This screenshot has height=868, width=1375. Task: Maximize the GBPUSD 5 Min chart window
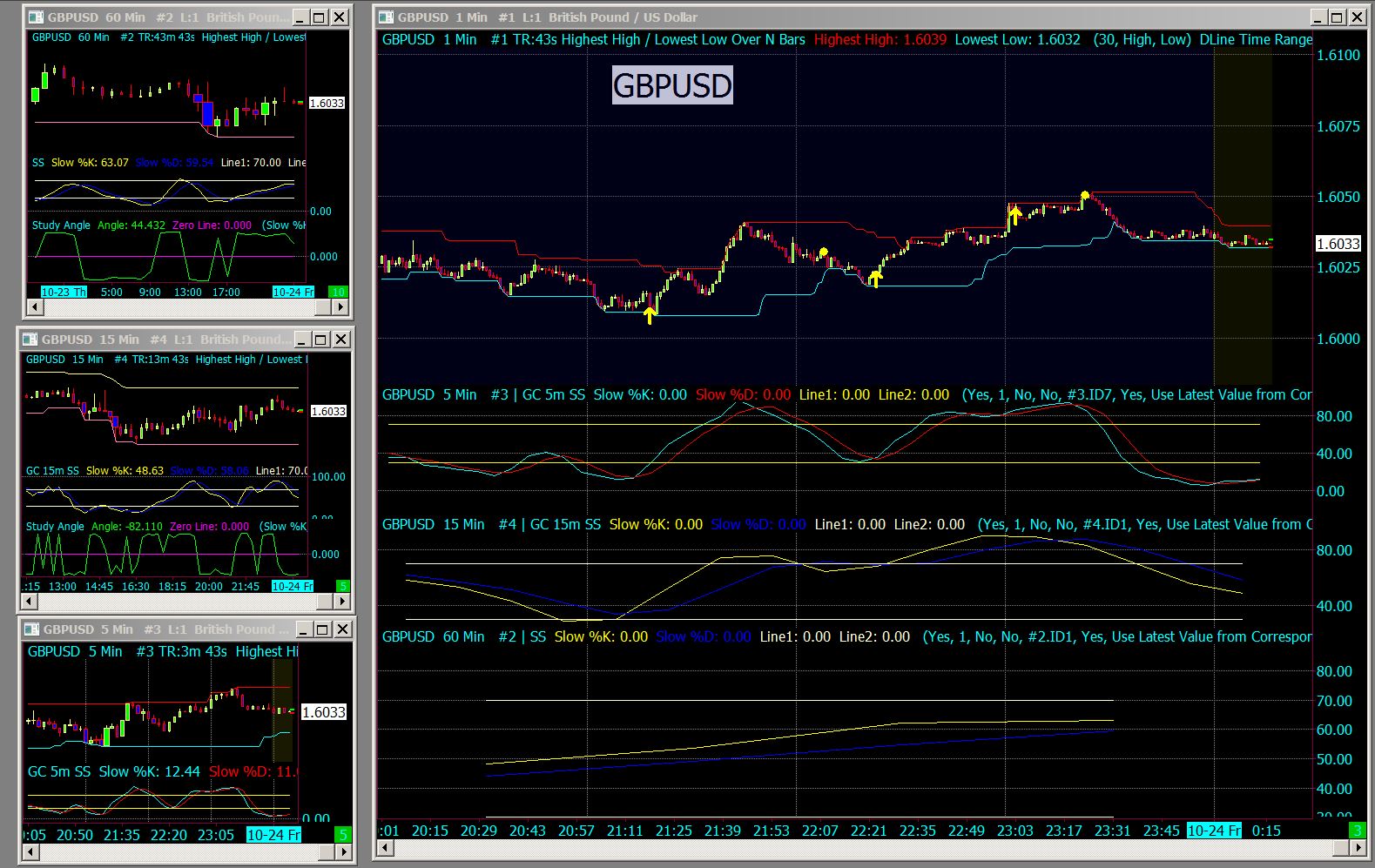323,629
